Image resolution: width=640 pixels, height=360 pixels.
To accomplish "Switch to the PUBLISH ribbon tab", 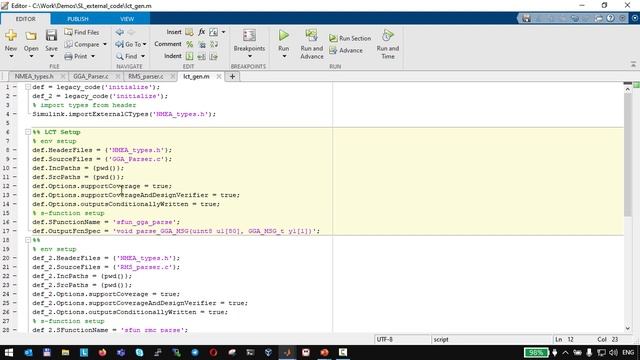I will click(x=78, y=19).
